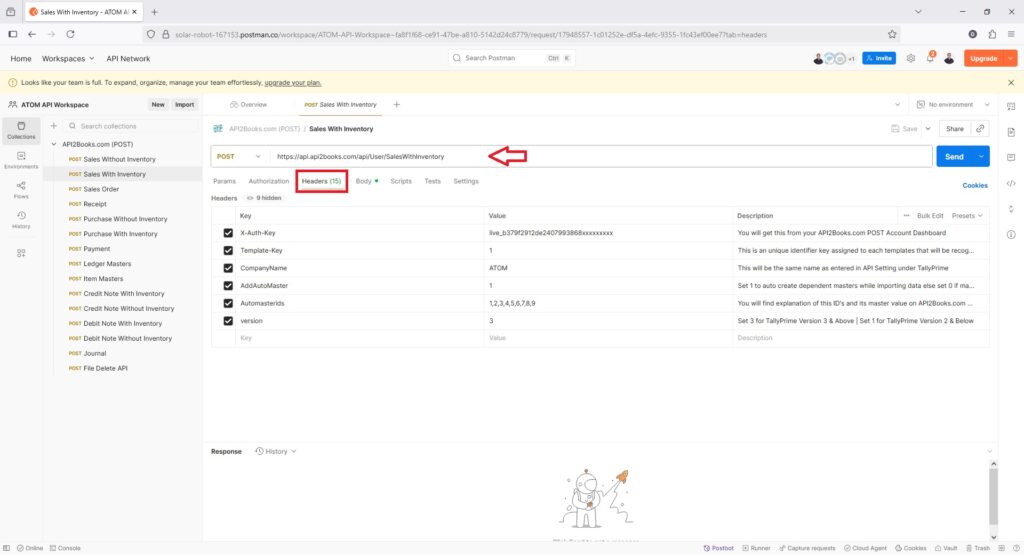This screenshot has height=555, width=1024.
Task: Bookmark this page with the star icon
Action: (892, 35)
